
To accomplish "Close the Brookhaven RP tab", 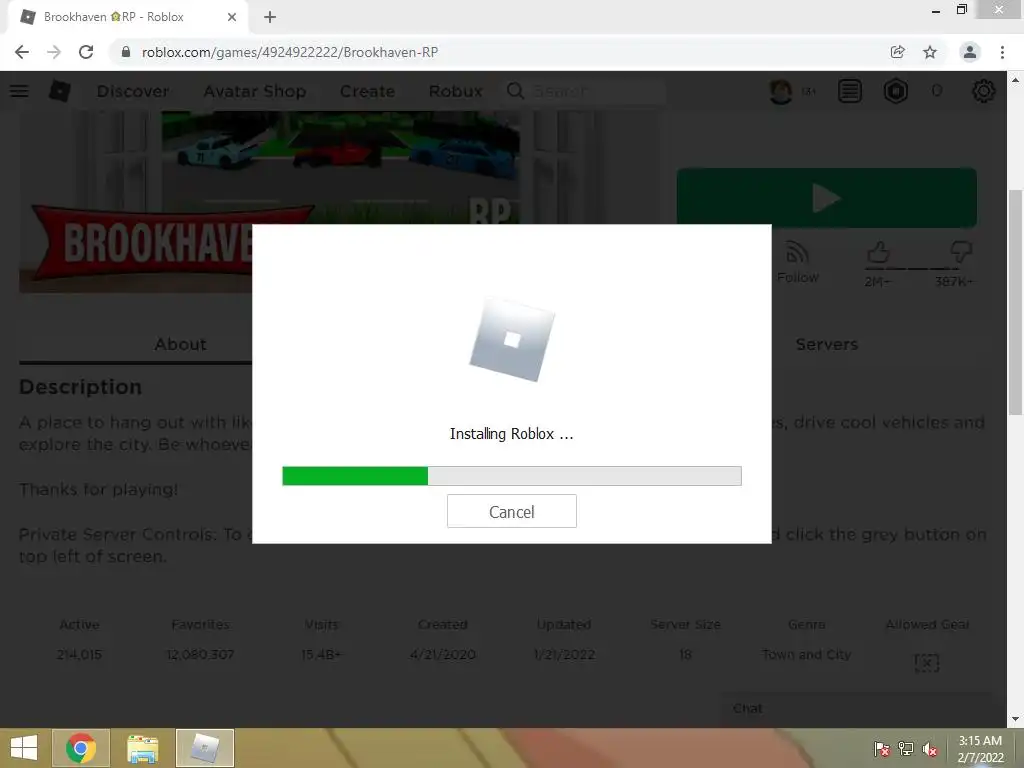I will 232,17.
